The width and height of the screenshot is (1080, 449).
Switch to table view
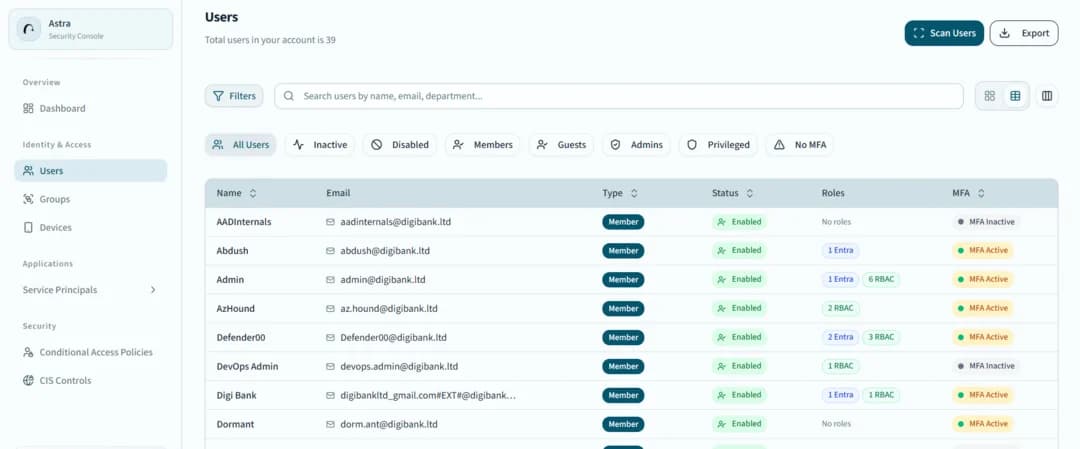(x=1015, y=96)
